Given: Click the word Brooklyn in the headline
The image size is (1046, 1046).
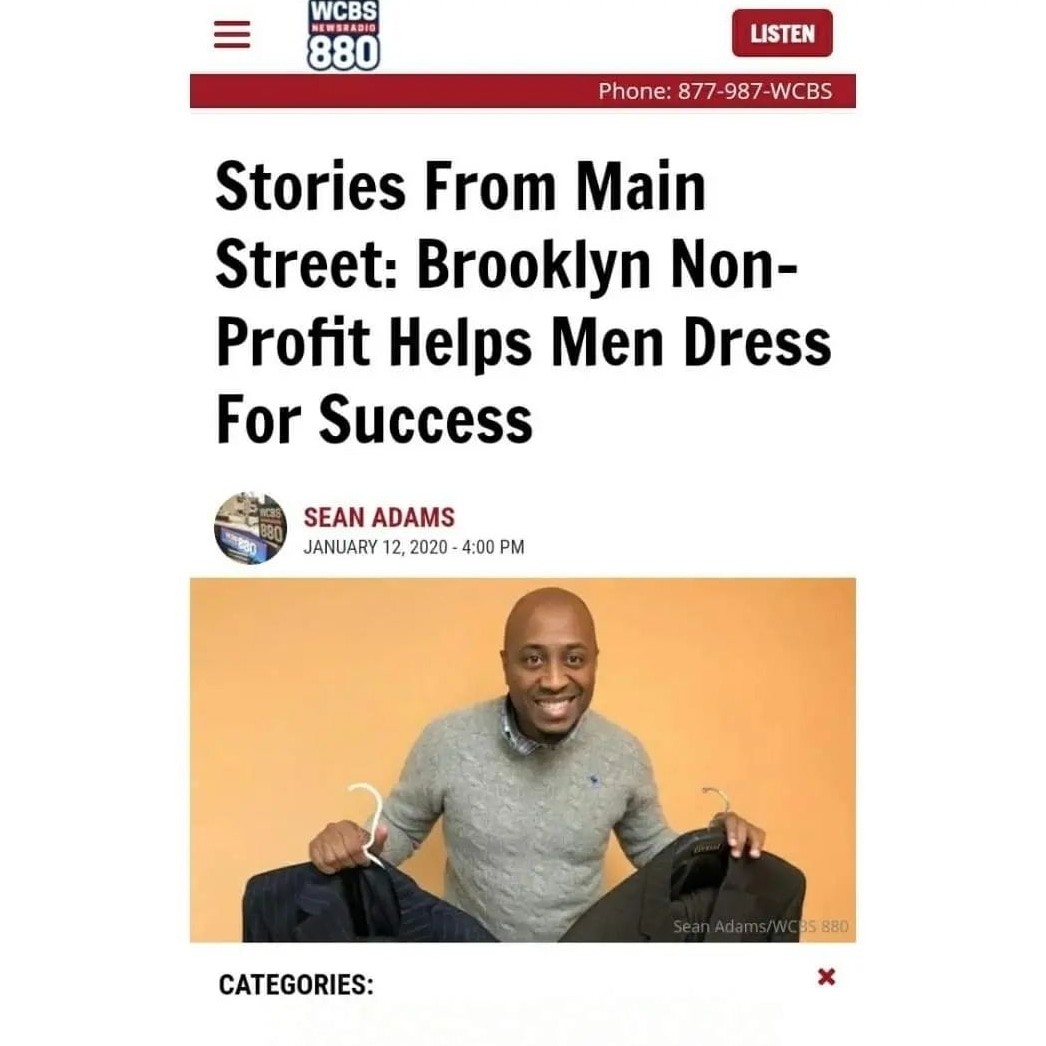Looking at the screenshot, I should pyautogui.click(x=534, y=264).
